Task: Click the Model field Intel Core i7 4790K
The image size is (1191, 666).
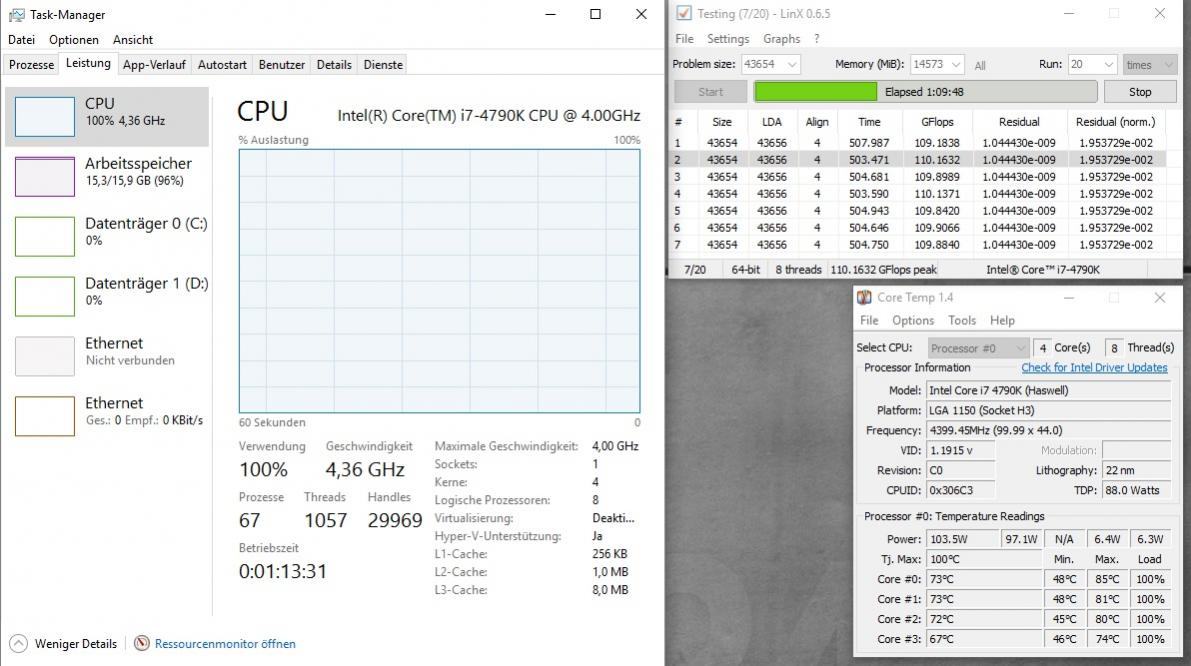Action: coord(1048,390)
